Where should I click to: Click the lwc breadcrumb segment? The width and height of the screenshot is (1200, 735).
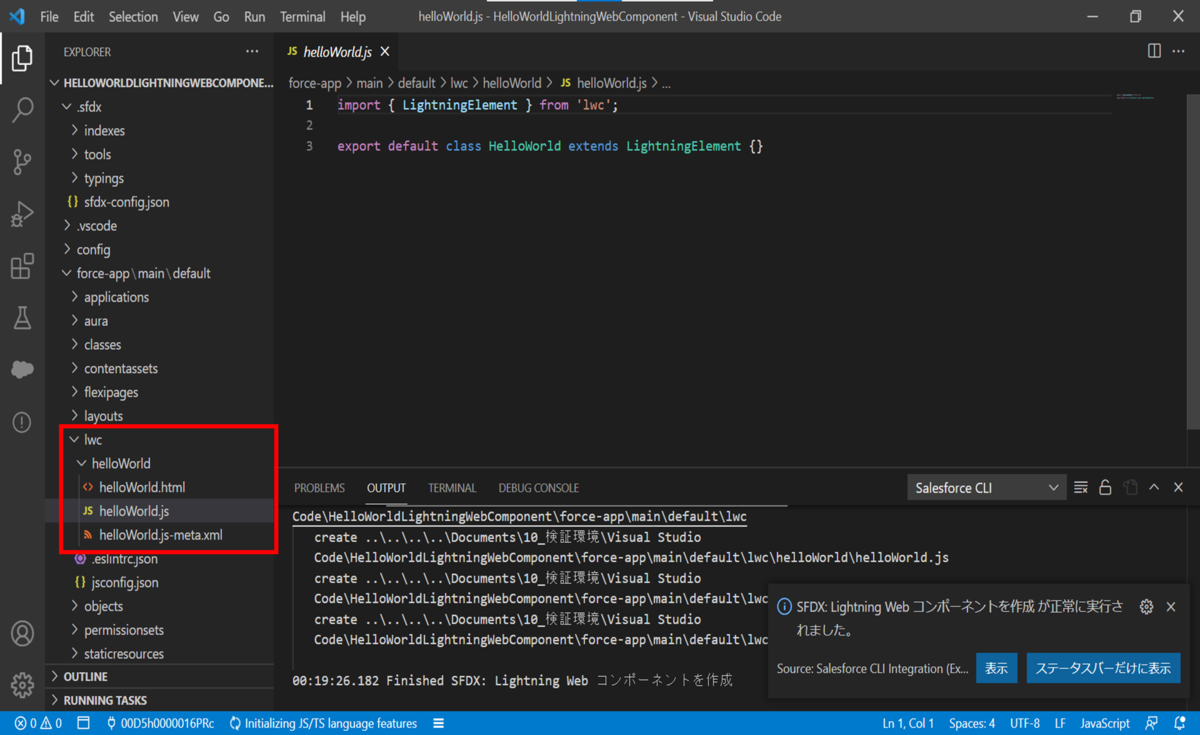458,83
